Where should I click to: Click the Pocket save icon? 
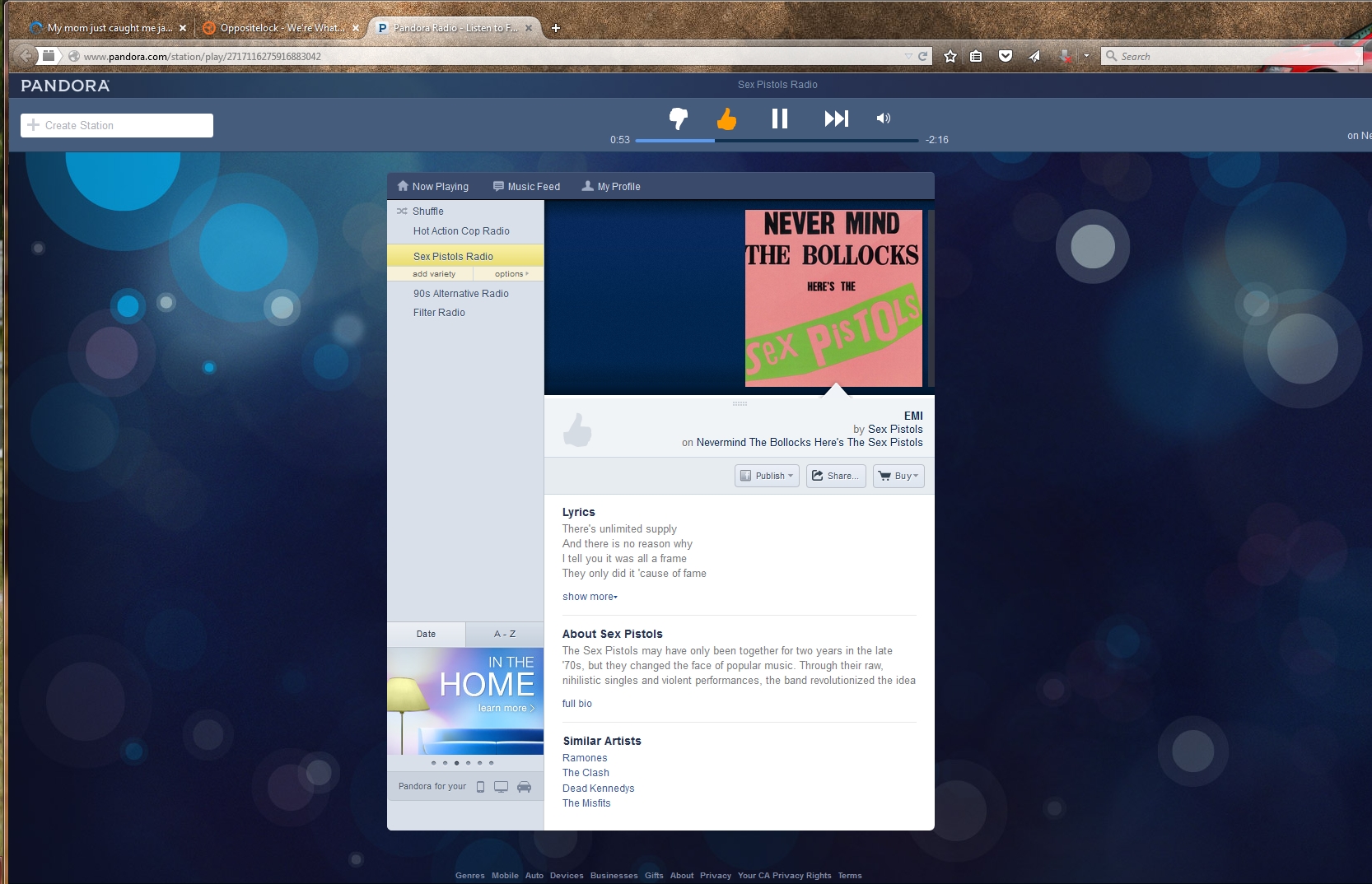point(1006,57)
